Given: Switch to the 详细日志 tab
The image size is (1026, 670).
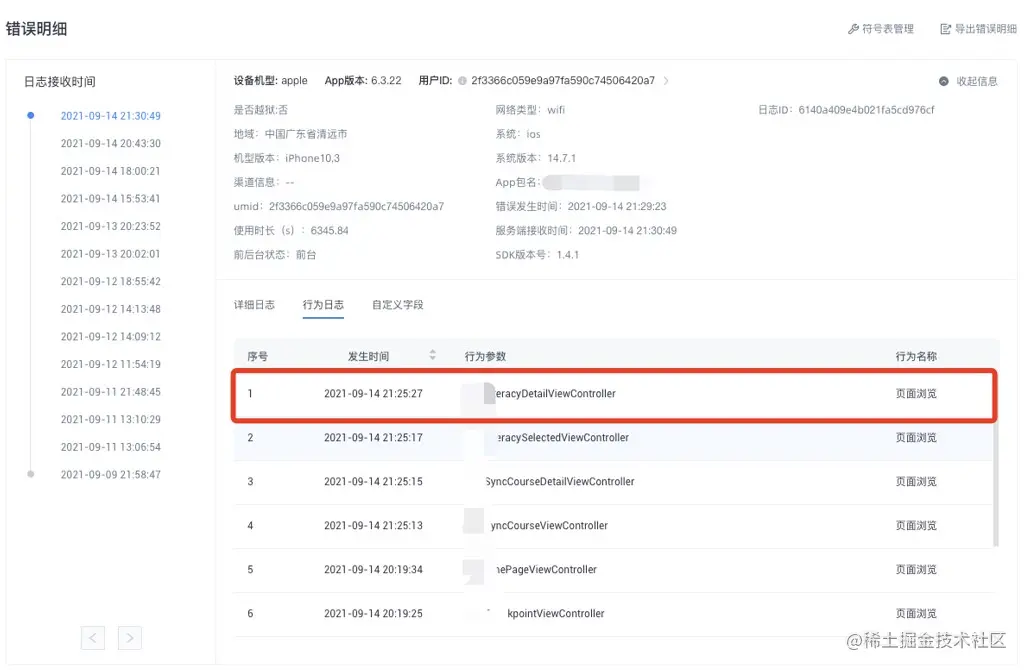Looking at the screenshot, I should [255, 305].
